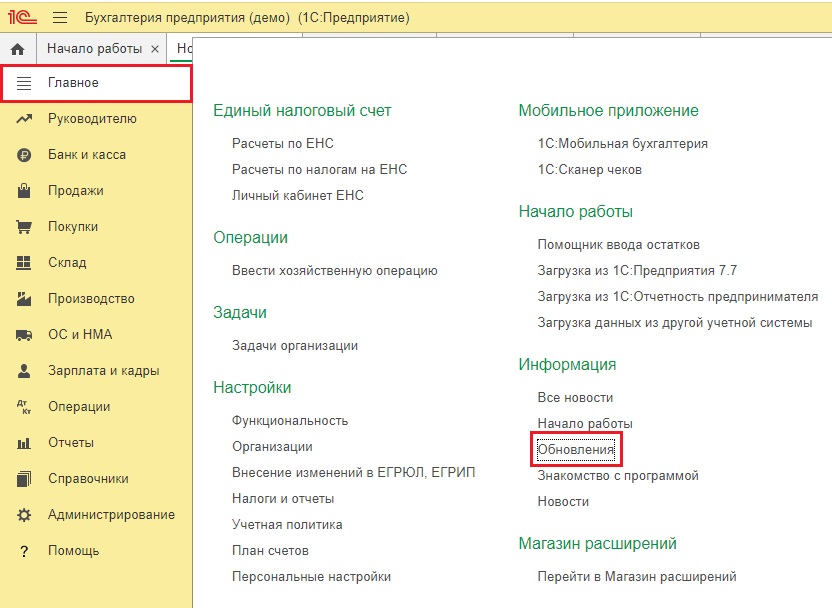This screenshot has height=608, width=832.
Task: Open the Продажи section
Action: click(x=76, y=190)
